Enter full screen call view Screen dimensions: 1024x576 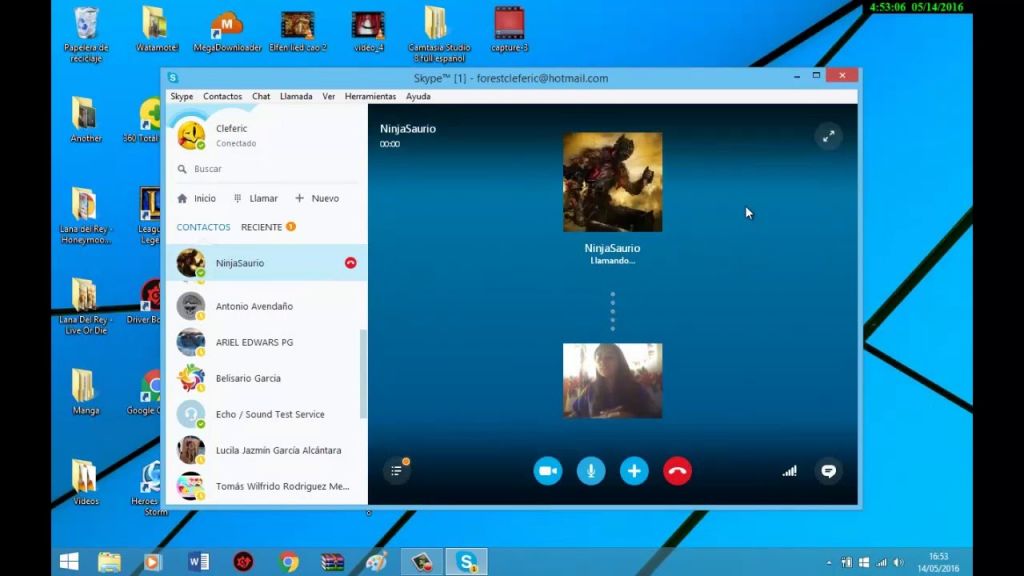[x=828, y=137]
